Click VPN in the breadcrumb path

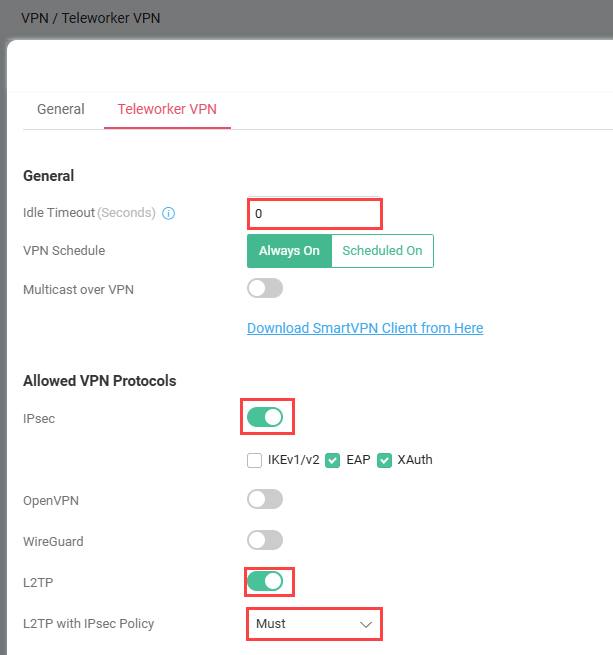tap(34, 18)
